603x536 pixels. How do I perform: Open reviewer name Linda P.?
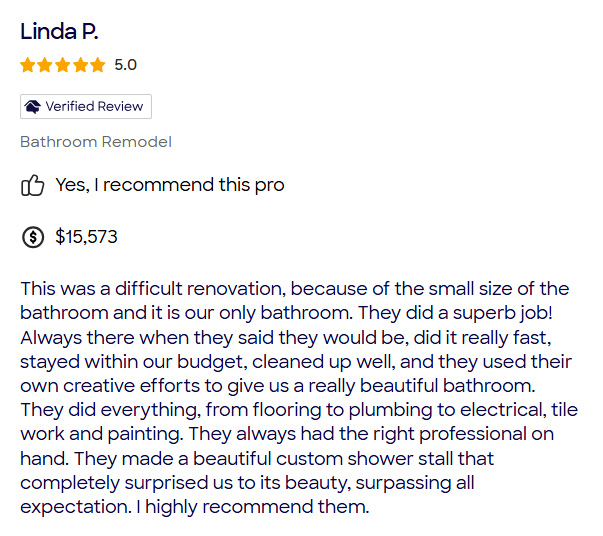pos(59,32)
